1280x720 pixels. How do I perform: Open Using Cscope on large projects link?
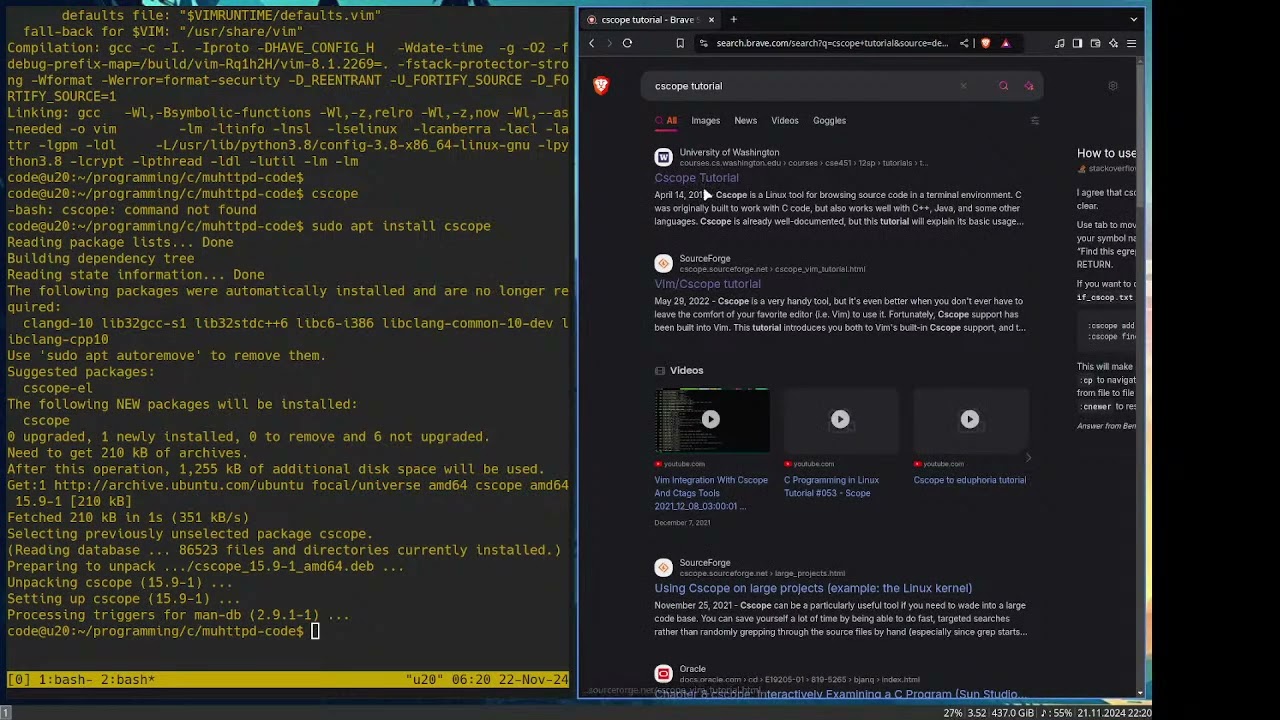click(813, 588)
